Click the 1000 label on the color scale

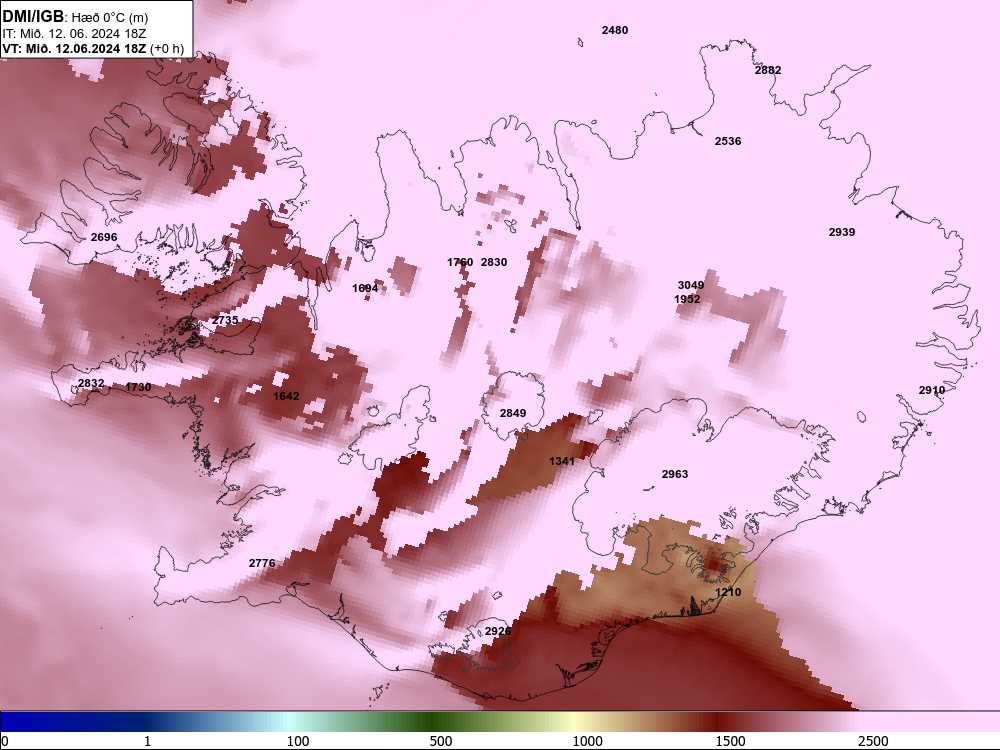tap(587, 741)
